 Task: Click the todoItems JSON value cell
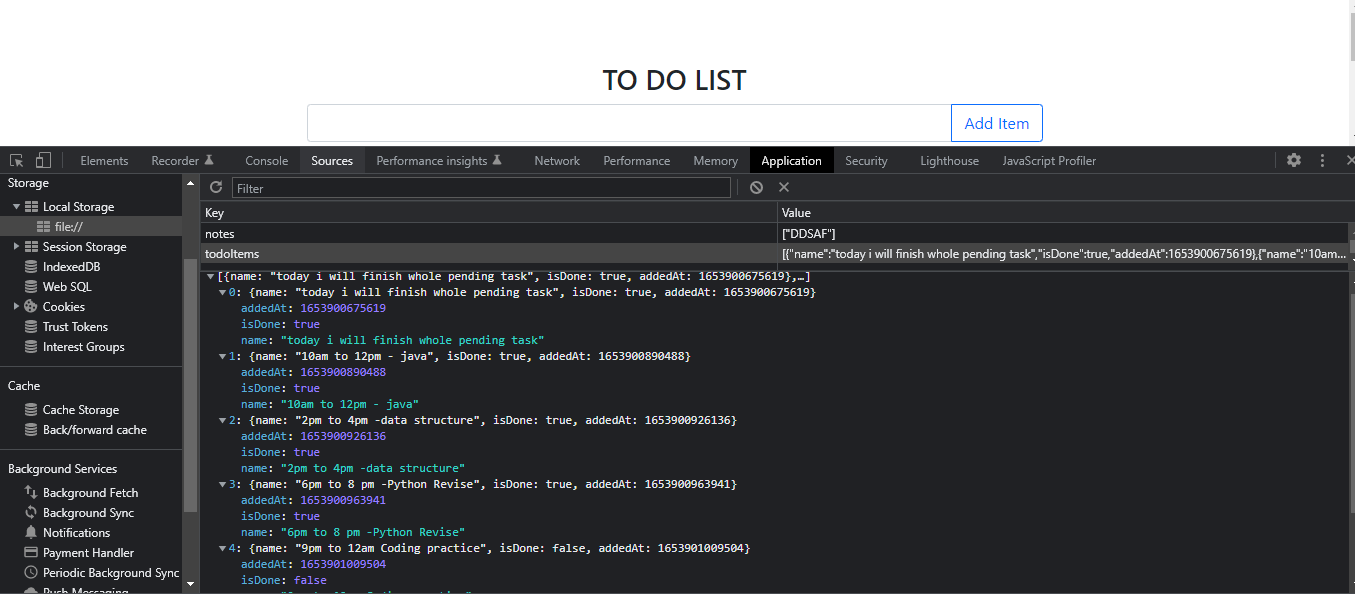point(1063,254)
